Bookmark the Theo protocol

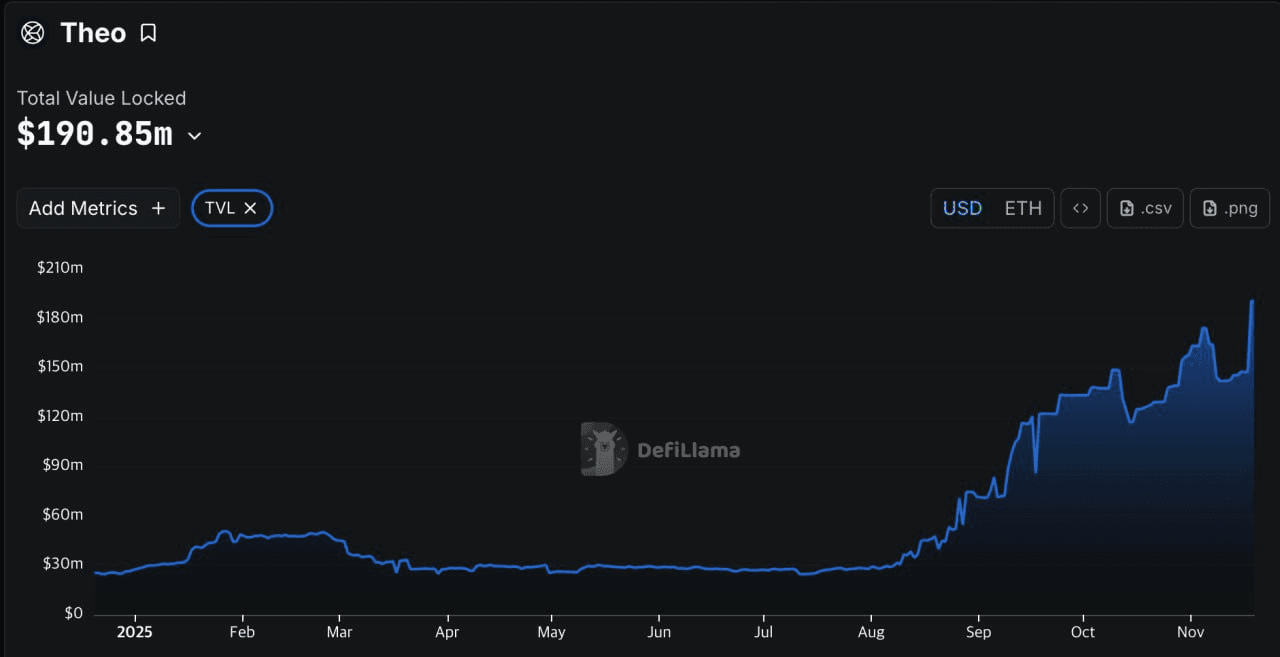[148, 33]
